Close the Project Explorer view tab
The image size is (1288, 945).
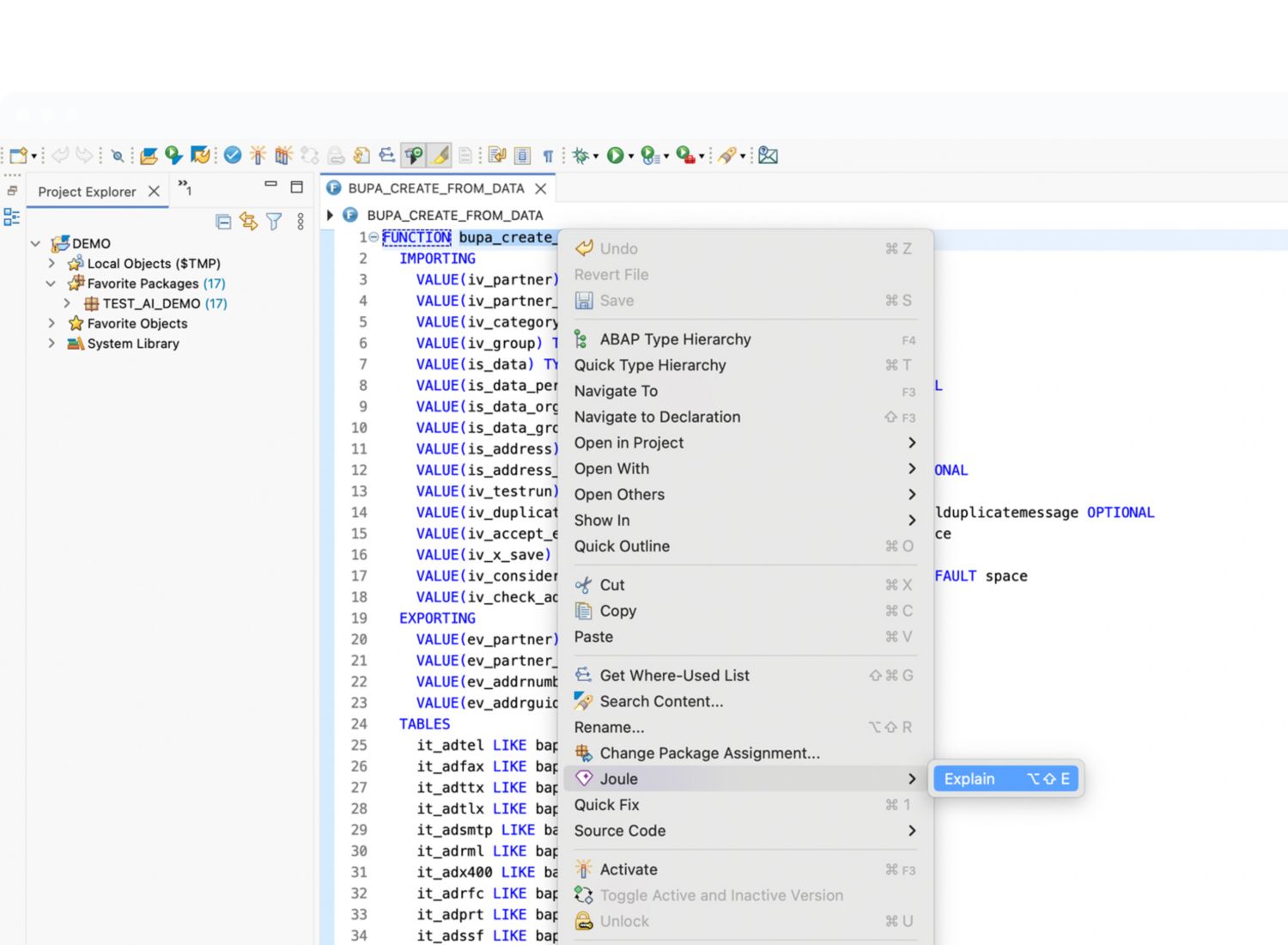click(x=154, y=192)
